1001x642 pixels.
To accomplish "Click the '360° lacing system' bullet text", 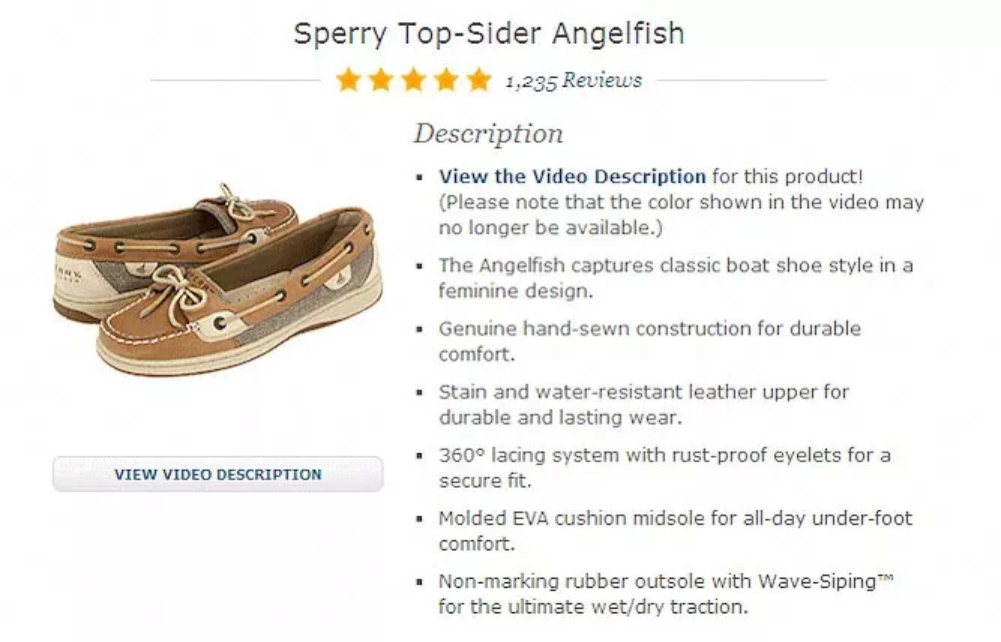I will pos(664,467).
